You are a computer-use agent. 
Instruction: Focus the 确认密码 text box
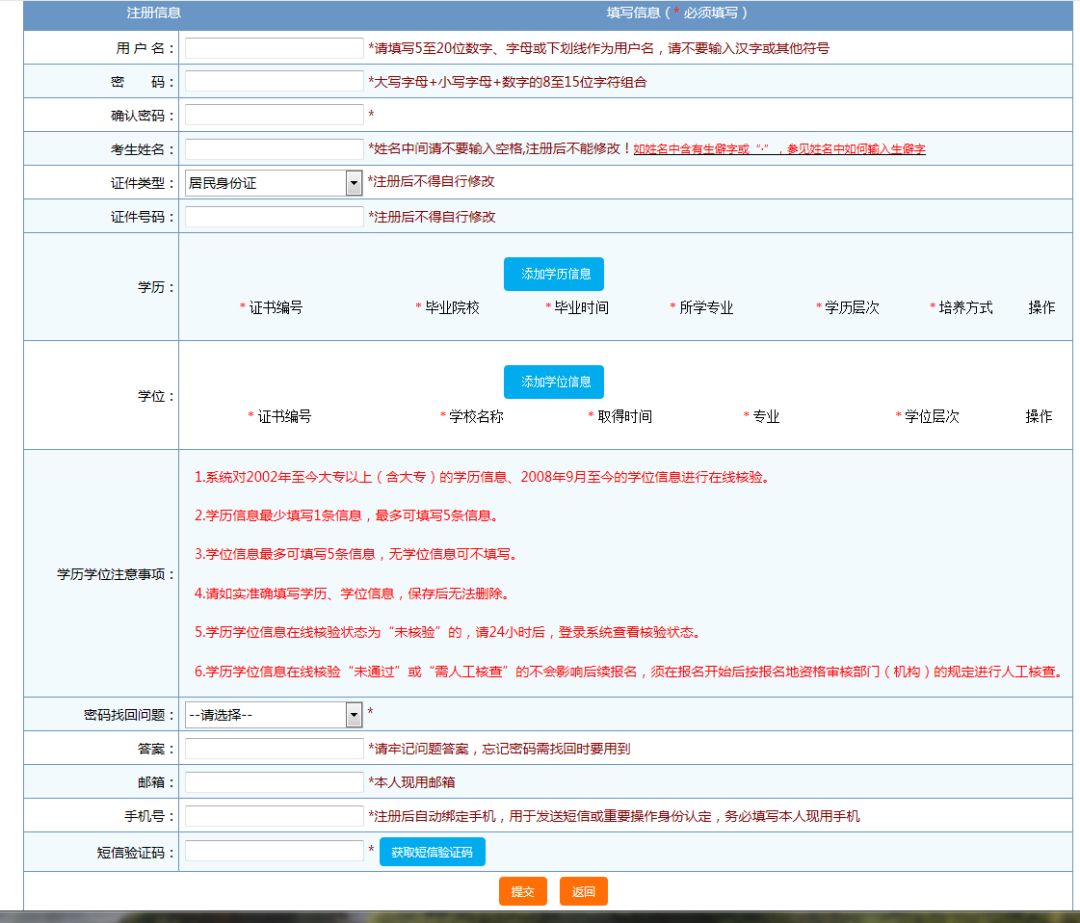(274, 114)
